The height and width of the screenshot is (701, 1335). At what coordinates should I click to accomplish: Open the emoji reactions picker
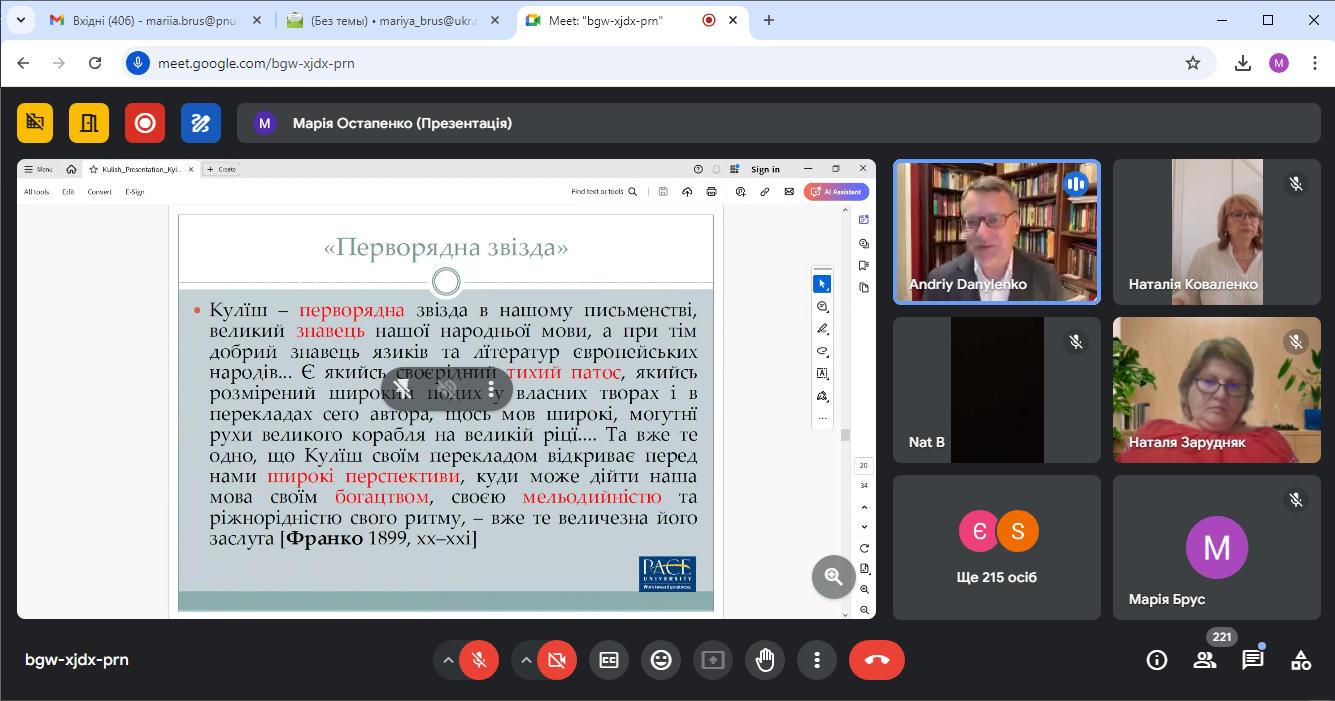pos(661,660)
